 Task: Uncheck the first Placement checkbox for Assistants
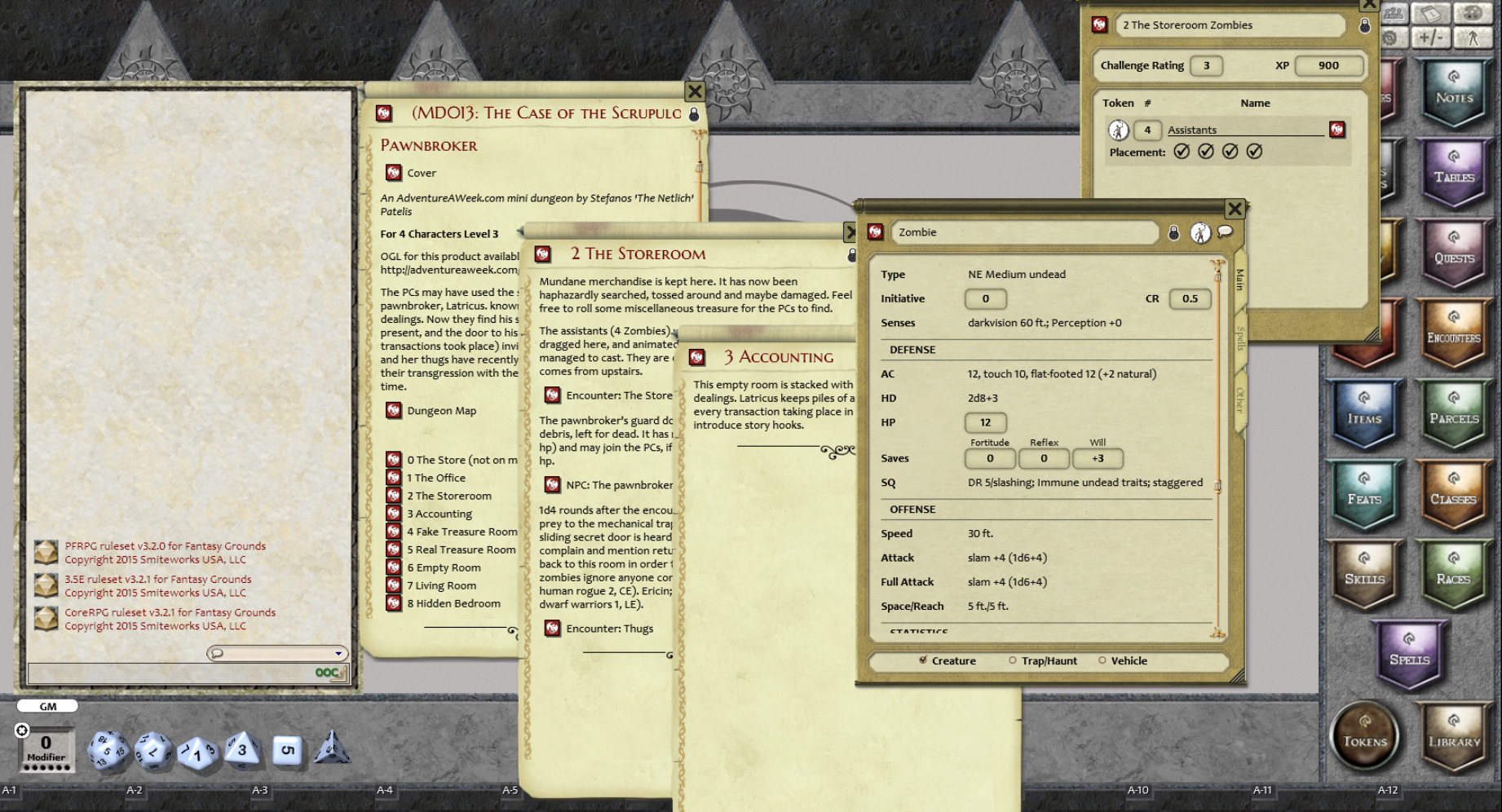coord(1182,151)
